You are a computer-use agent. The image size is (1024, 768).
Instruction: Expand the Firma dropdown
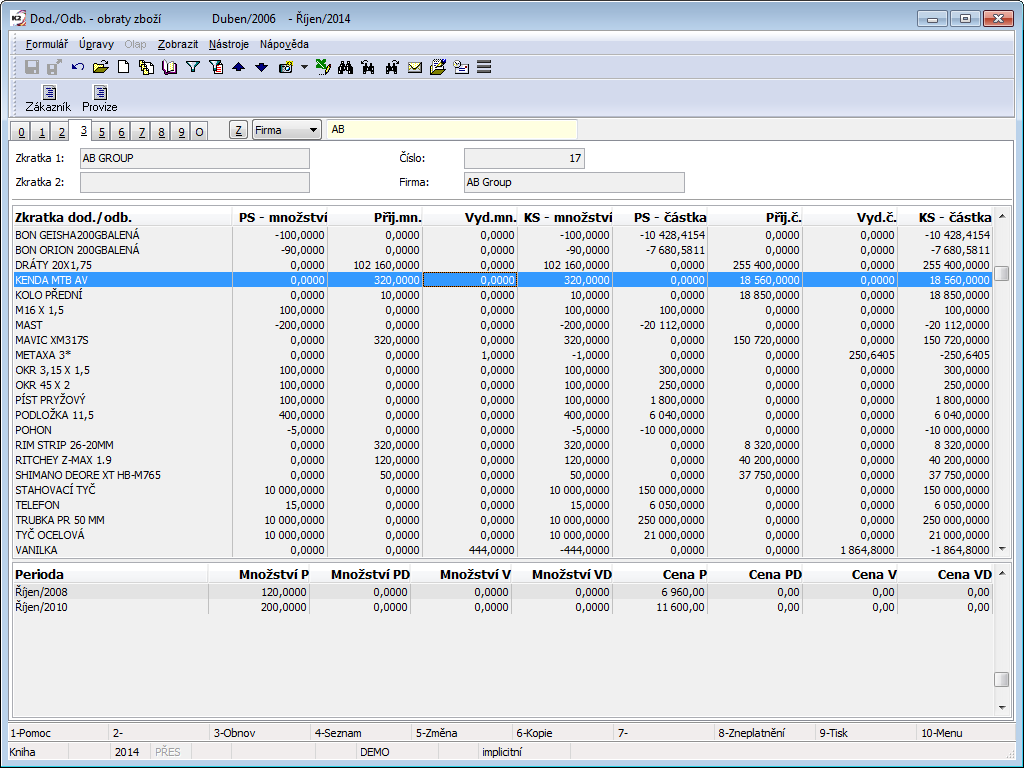[313, 130]
